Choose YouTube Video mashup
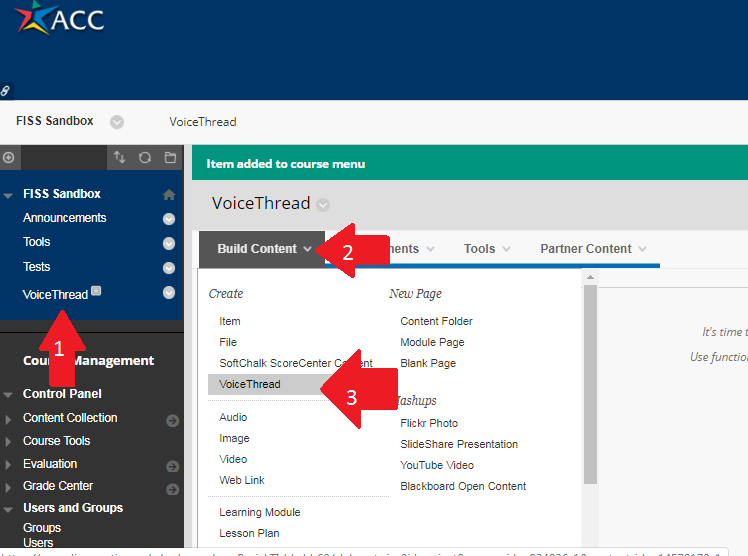 click(437, 465)
